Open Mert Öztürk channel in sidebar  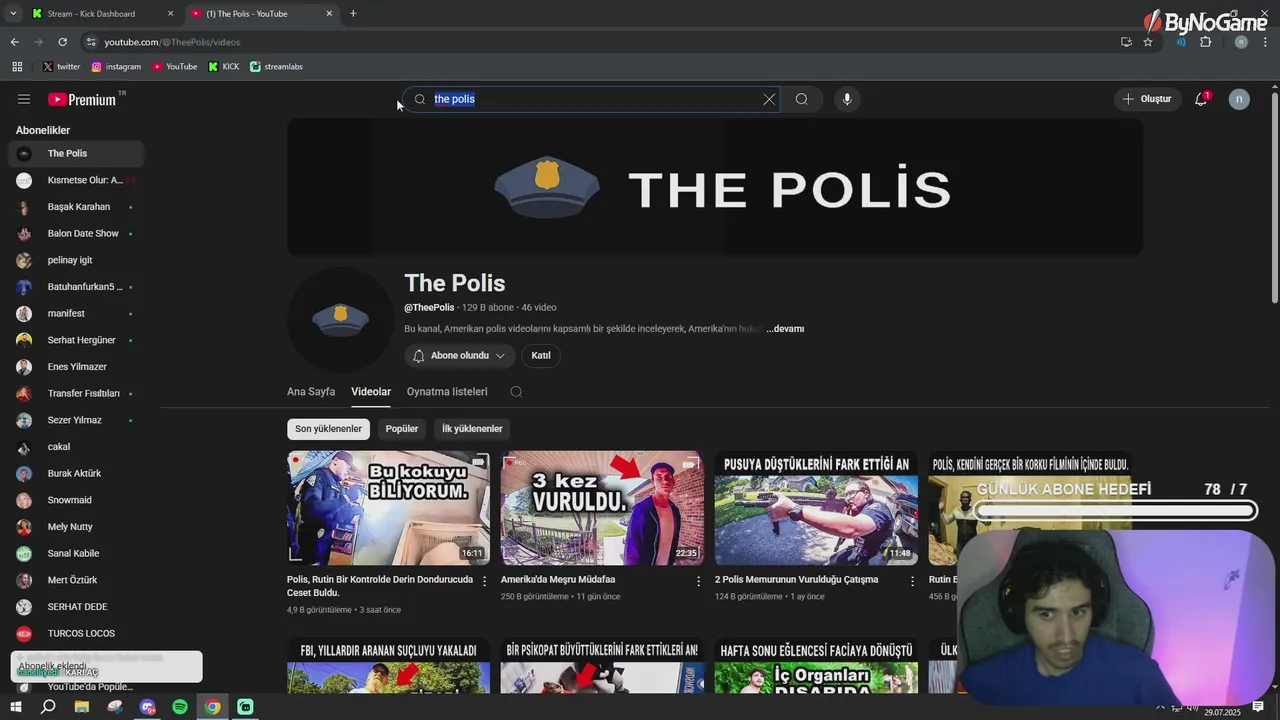tap(76, 580)
